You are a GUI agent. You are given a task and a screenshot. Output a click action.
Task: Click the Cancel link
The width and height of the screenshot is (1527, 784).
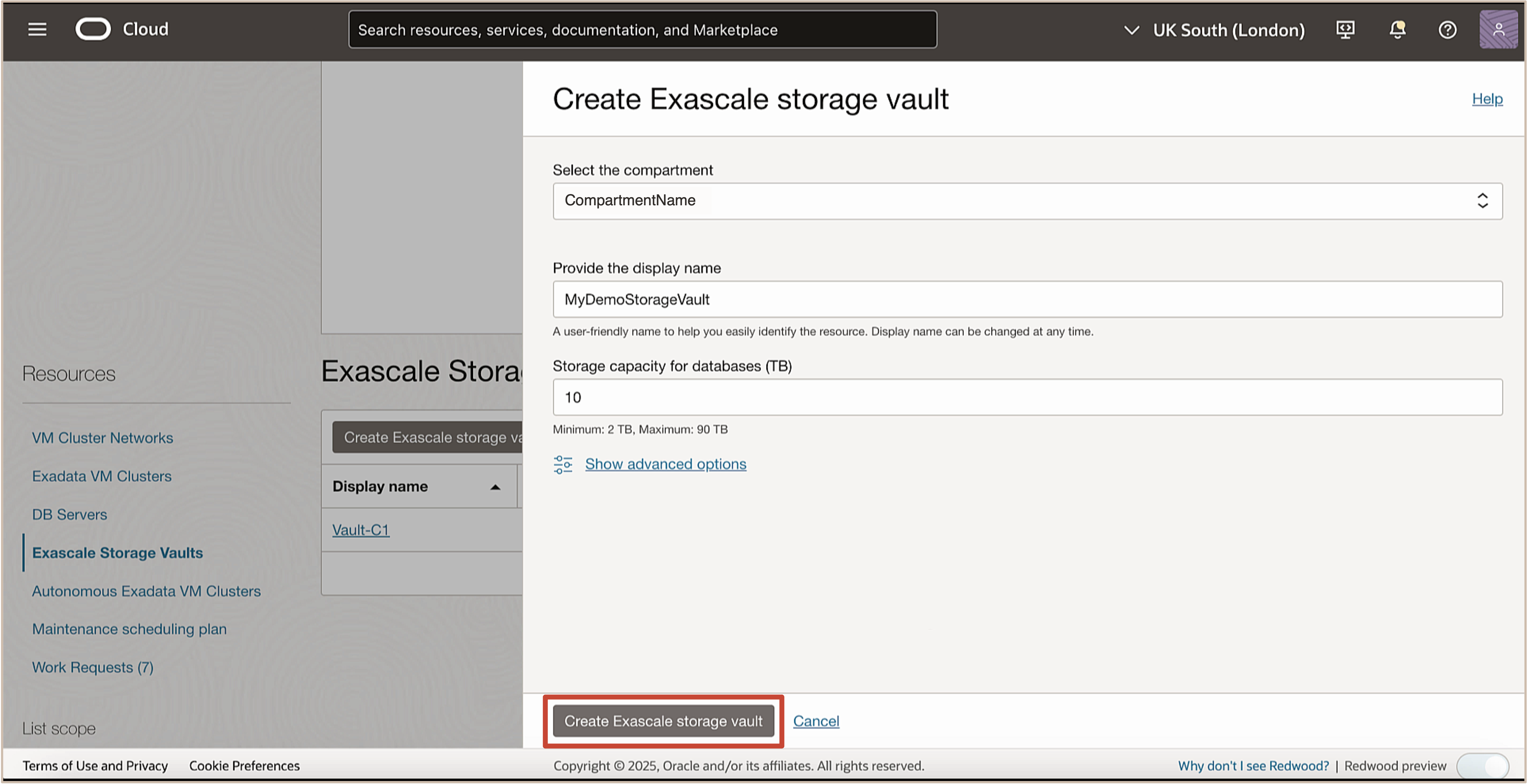(x=816, y=721)
